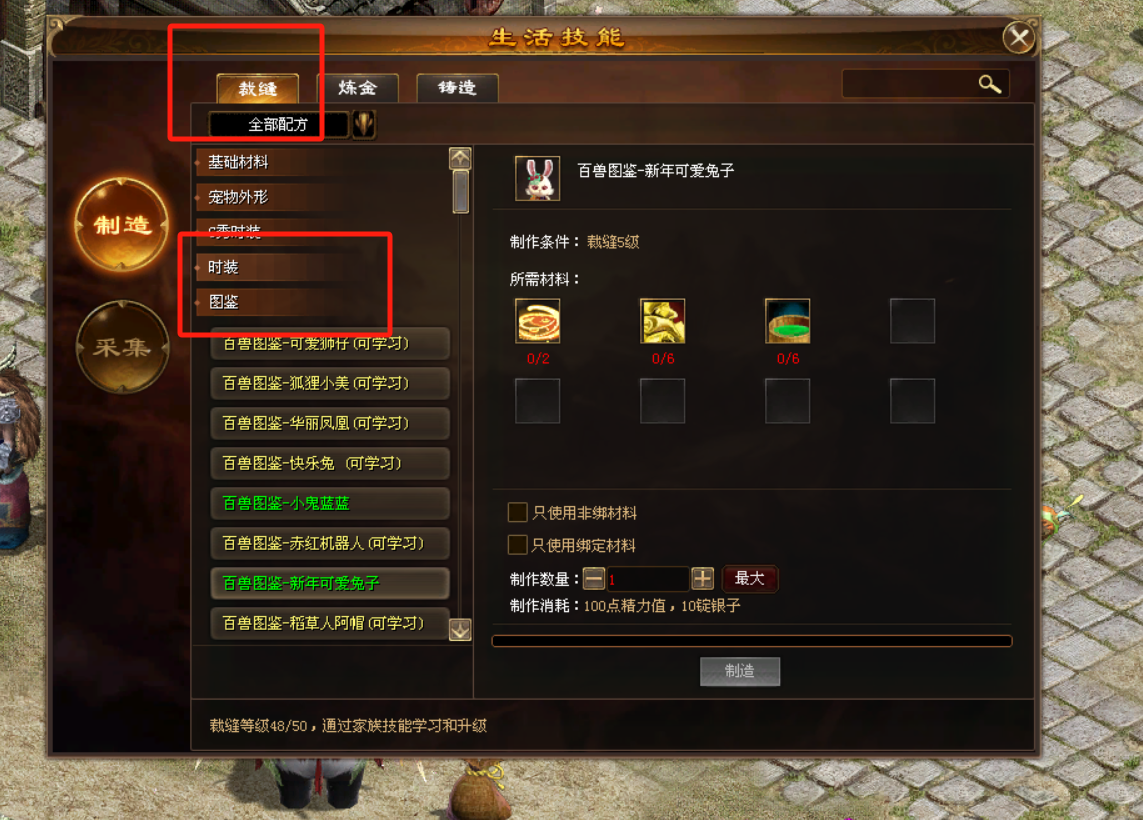
Task: Select the golden cloth material icon
Action: [663, 321]
